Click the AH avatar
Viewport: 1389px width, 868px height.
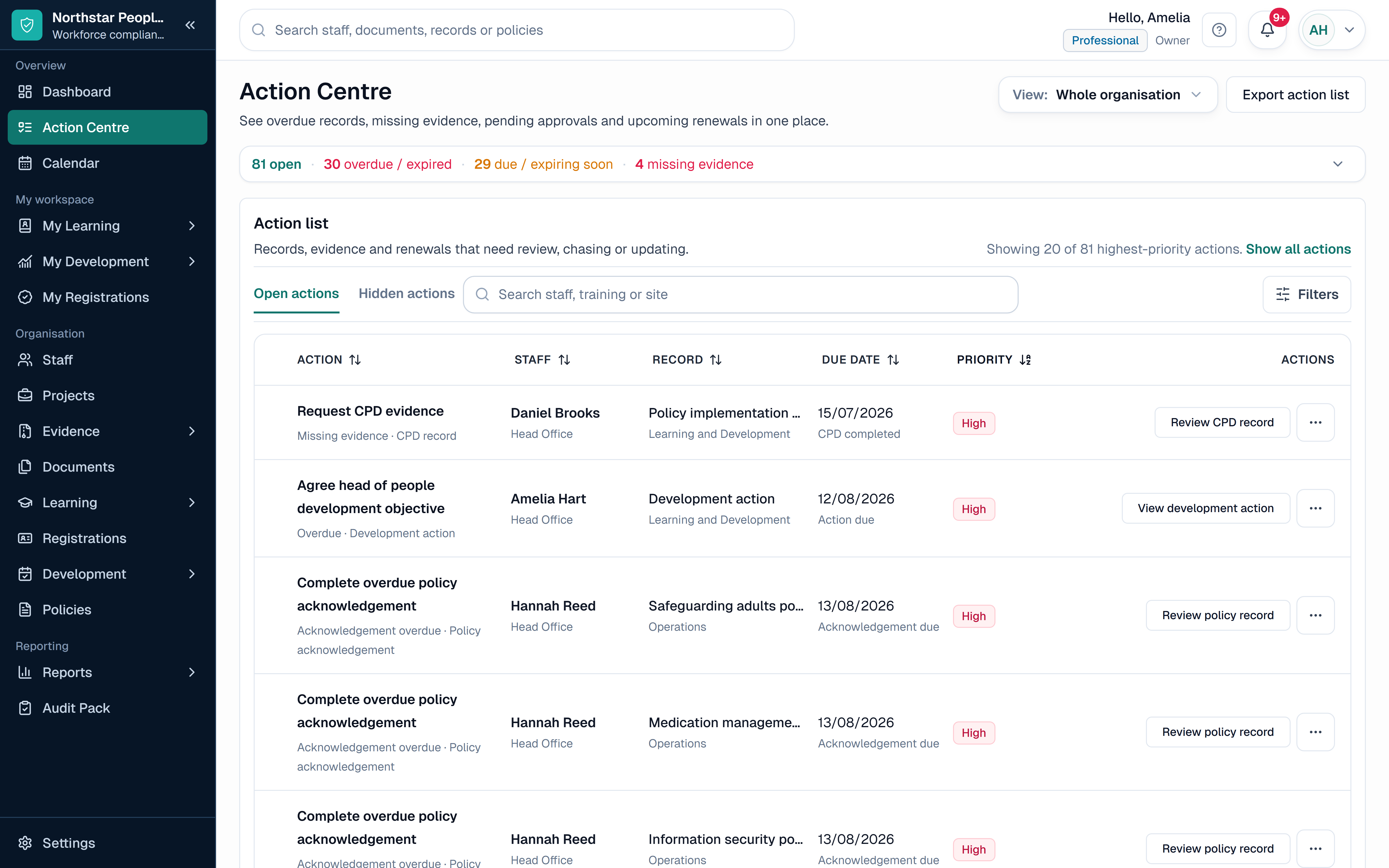pyautogui.click(x=1318, y=30)
